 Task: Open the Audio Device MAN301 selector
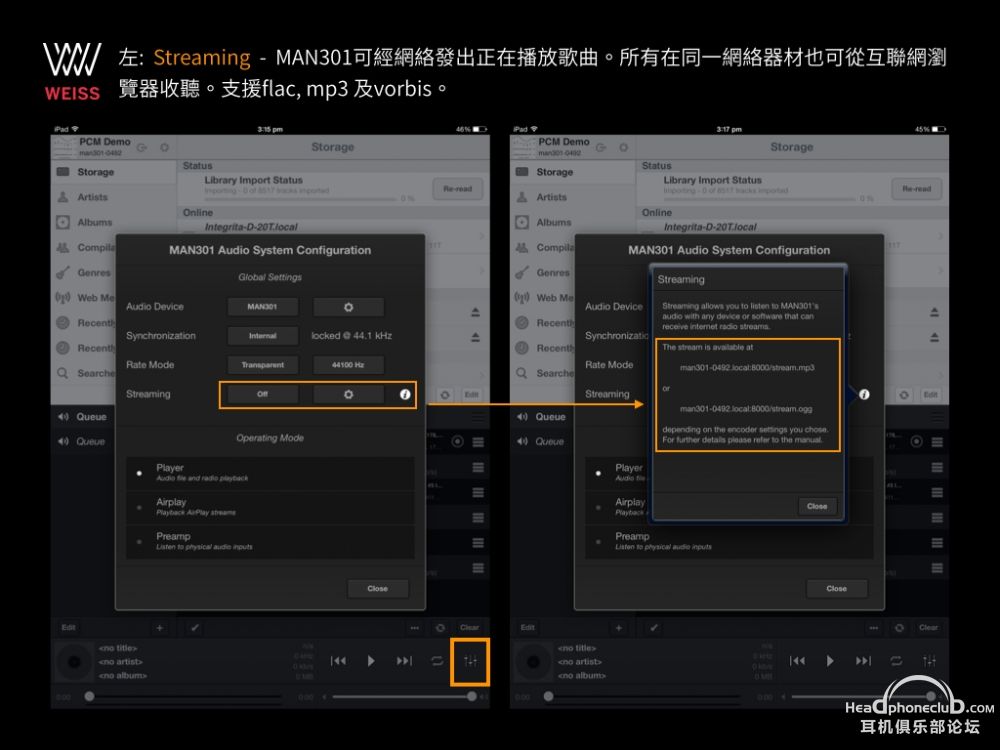263,307
